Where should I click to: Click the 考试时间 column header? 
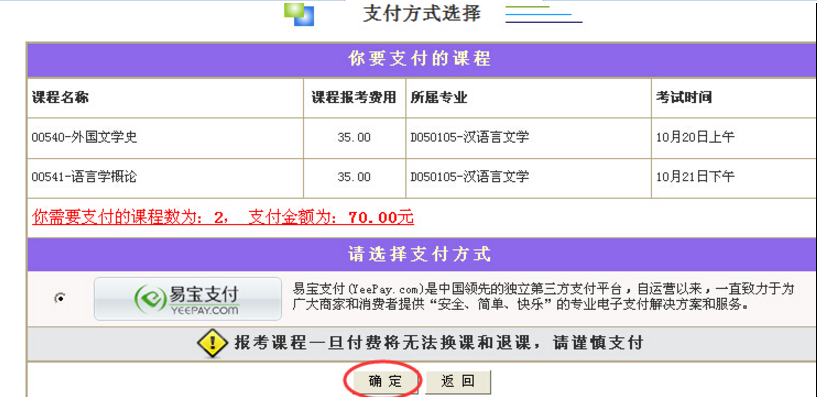point(684,97)
